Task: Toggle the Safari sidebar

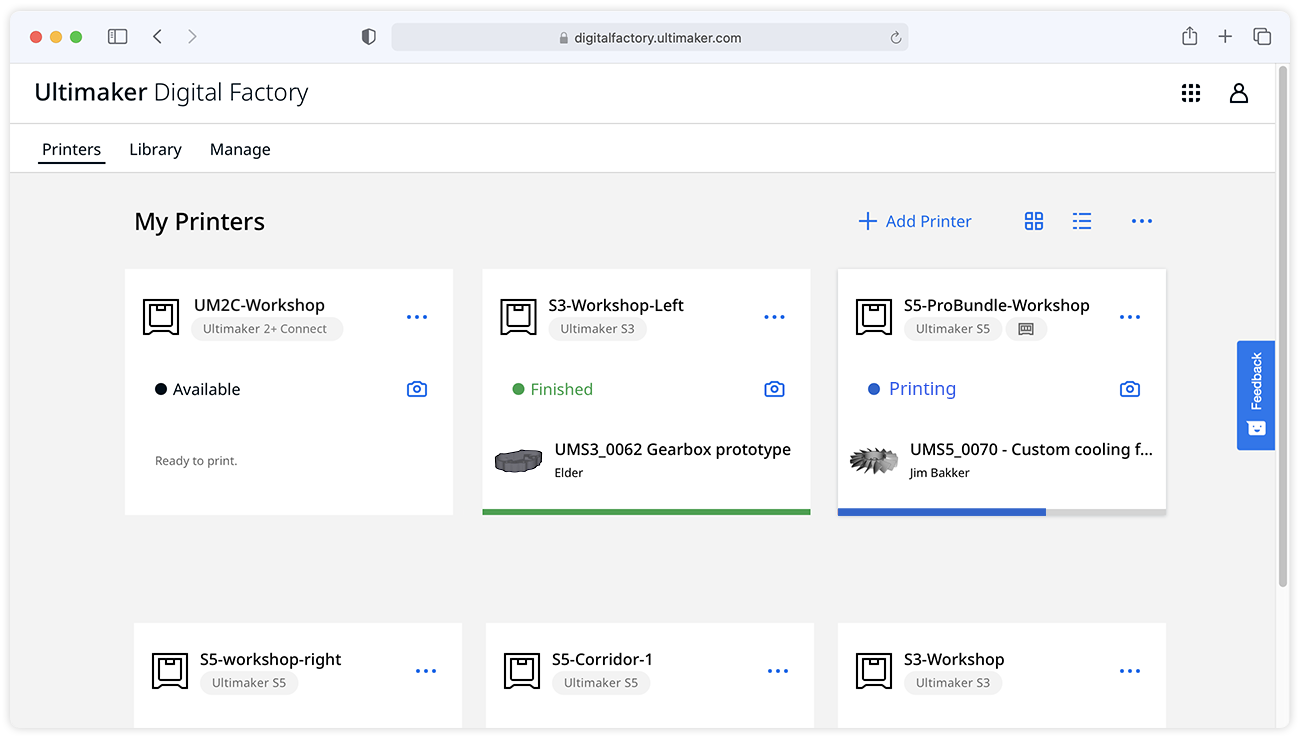Action: 118,37
